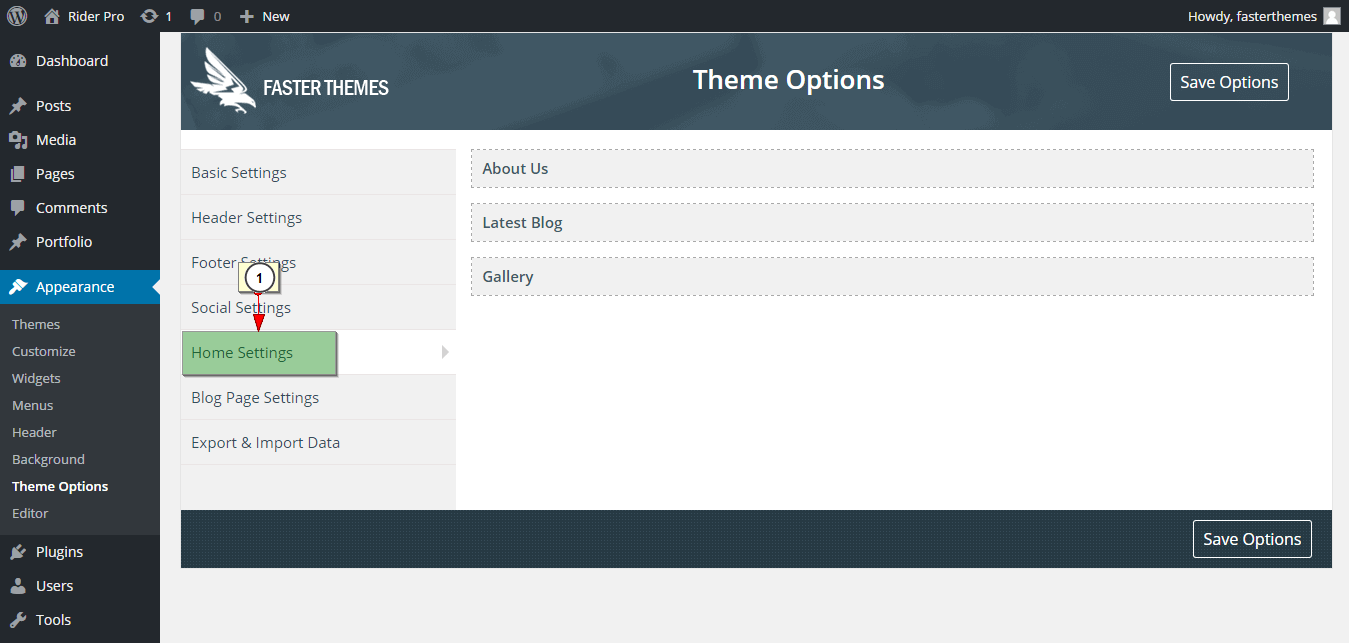Expand the About Us section
The width and height of the screenshot is (1349, 643).
coord(892,169)
